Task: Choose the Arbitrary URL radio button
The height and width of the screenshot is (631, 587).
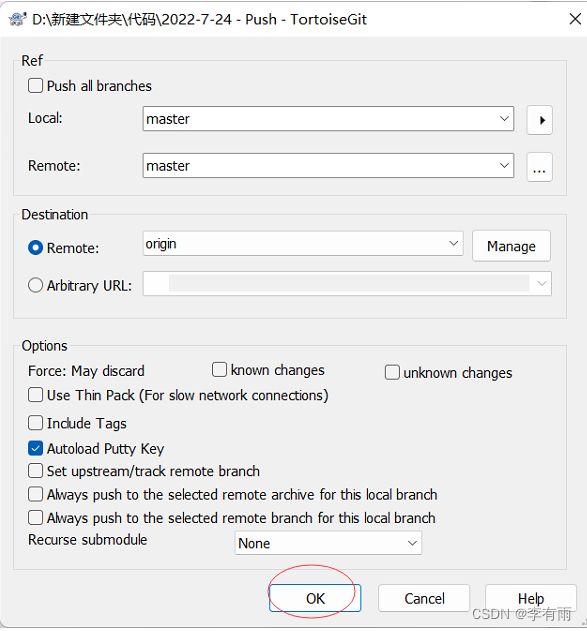Action: tap(35, 285)
